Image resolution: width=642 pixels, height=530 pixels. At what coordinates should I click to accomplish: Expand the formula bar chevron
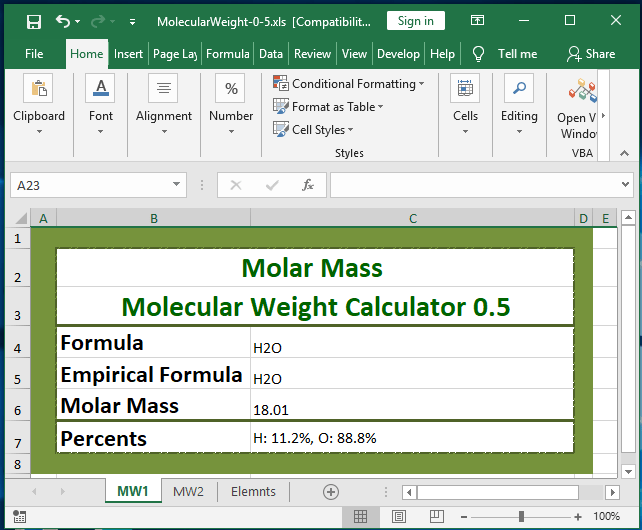625,184
